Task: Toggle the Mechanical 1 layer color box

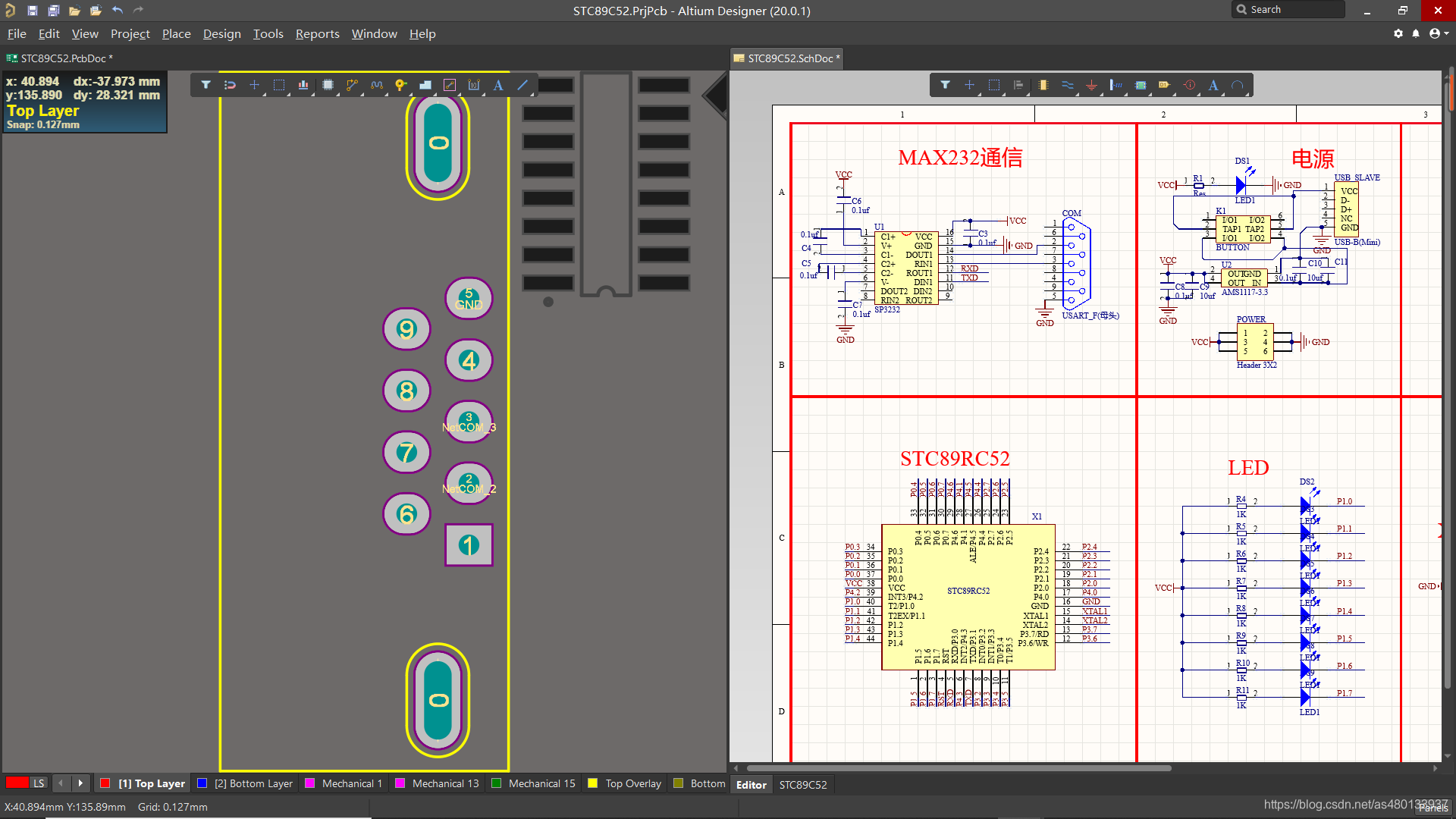Action: pos(309,783)
